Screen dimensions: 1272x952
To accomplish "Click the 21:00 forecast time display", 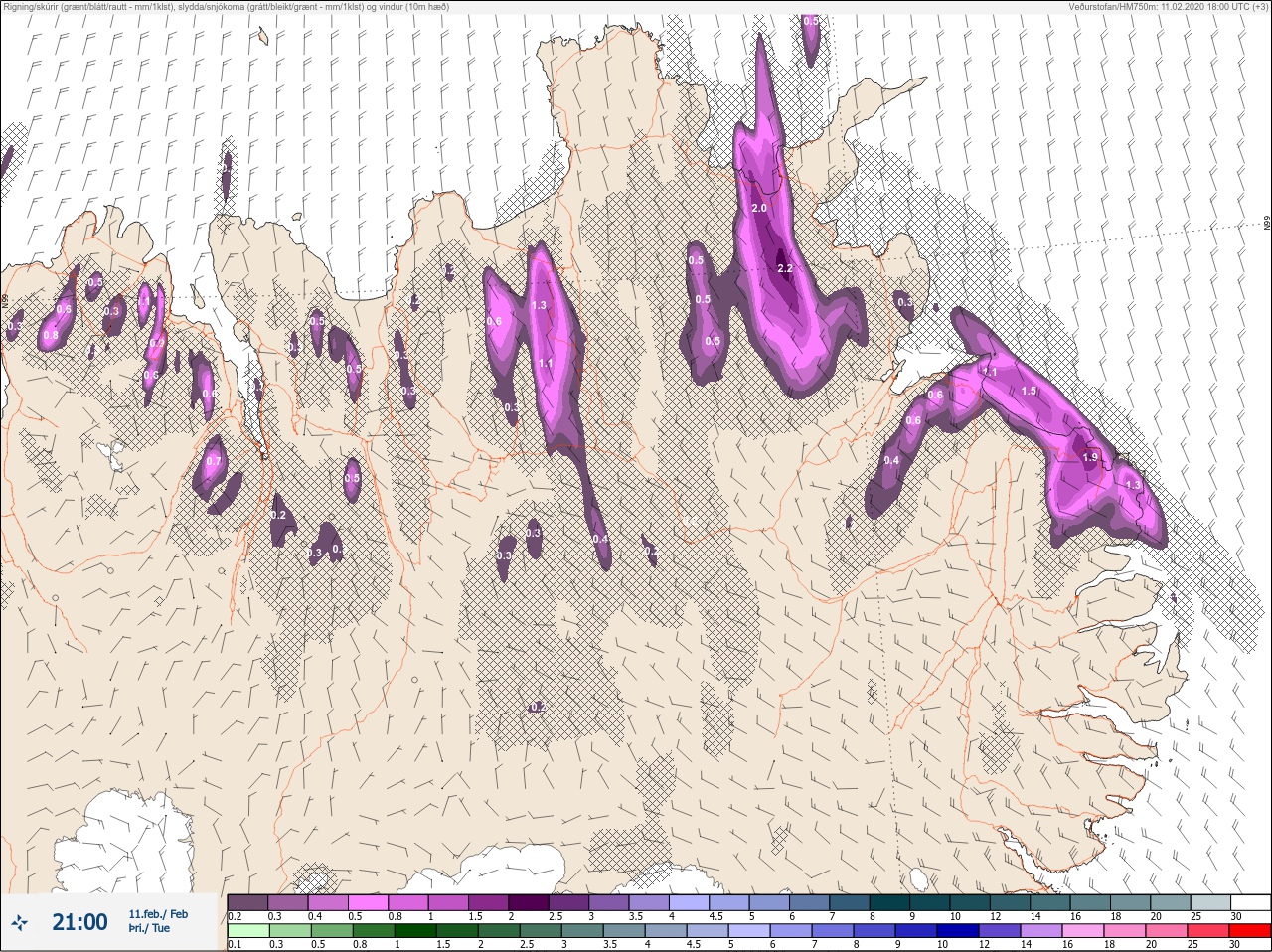I will tap(79, 922).
